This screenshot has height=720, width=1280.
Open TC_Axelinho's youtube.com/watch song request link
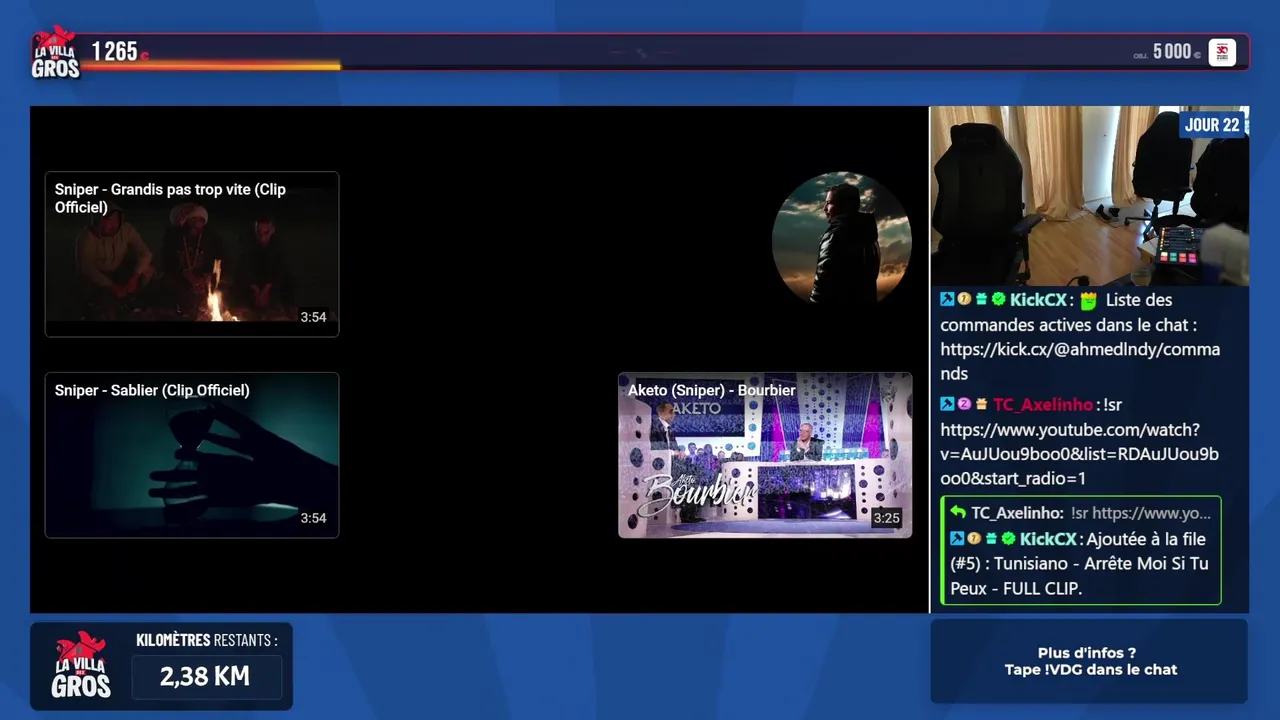click(x=1079, y=454)
